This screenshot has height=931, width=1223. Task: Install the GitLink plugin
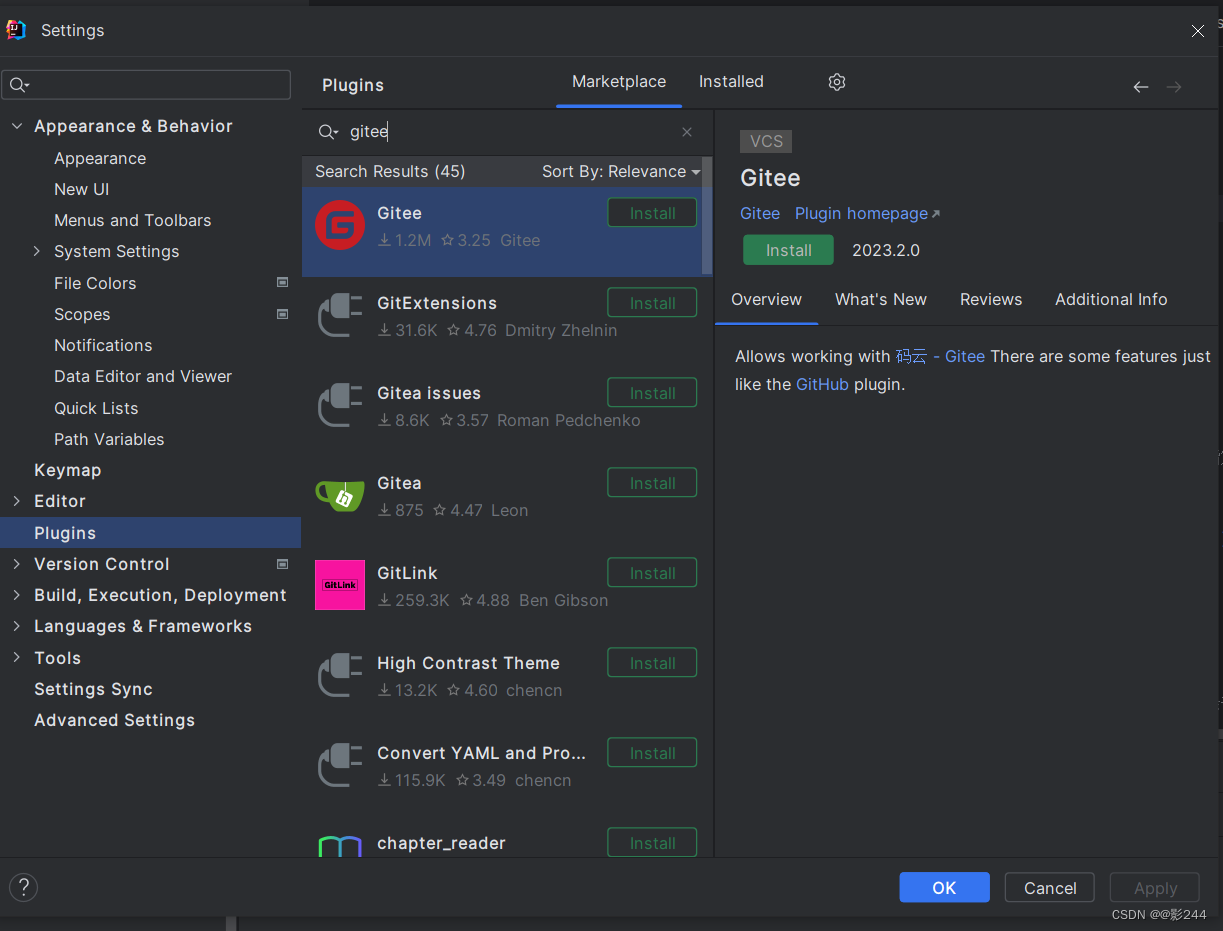(x=652, y=573)
